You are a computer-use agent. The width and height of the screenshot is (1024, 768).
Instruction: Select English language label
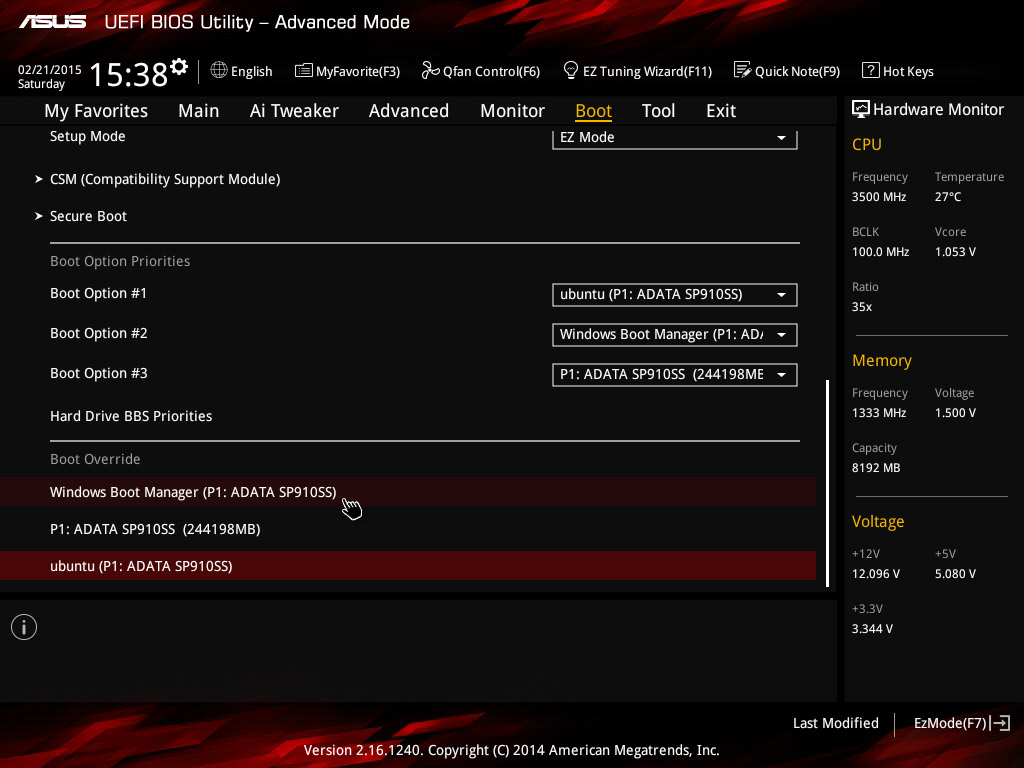point(251,71)
